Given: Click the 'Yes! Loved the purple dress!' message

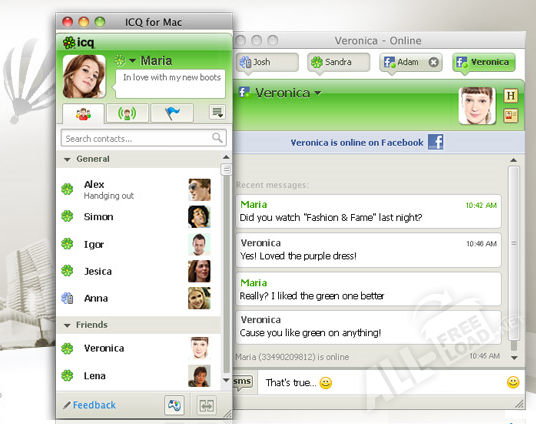Looking at the screenshot, I should [368, 250].
